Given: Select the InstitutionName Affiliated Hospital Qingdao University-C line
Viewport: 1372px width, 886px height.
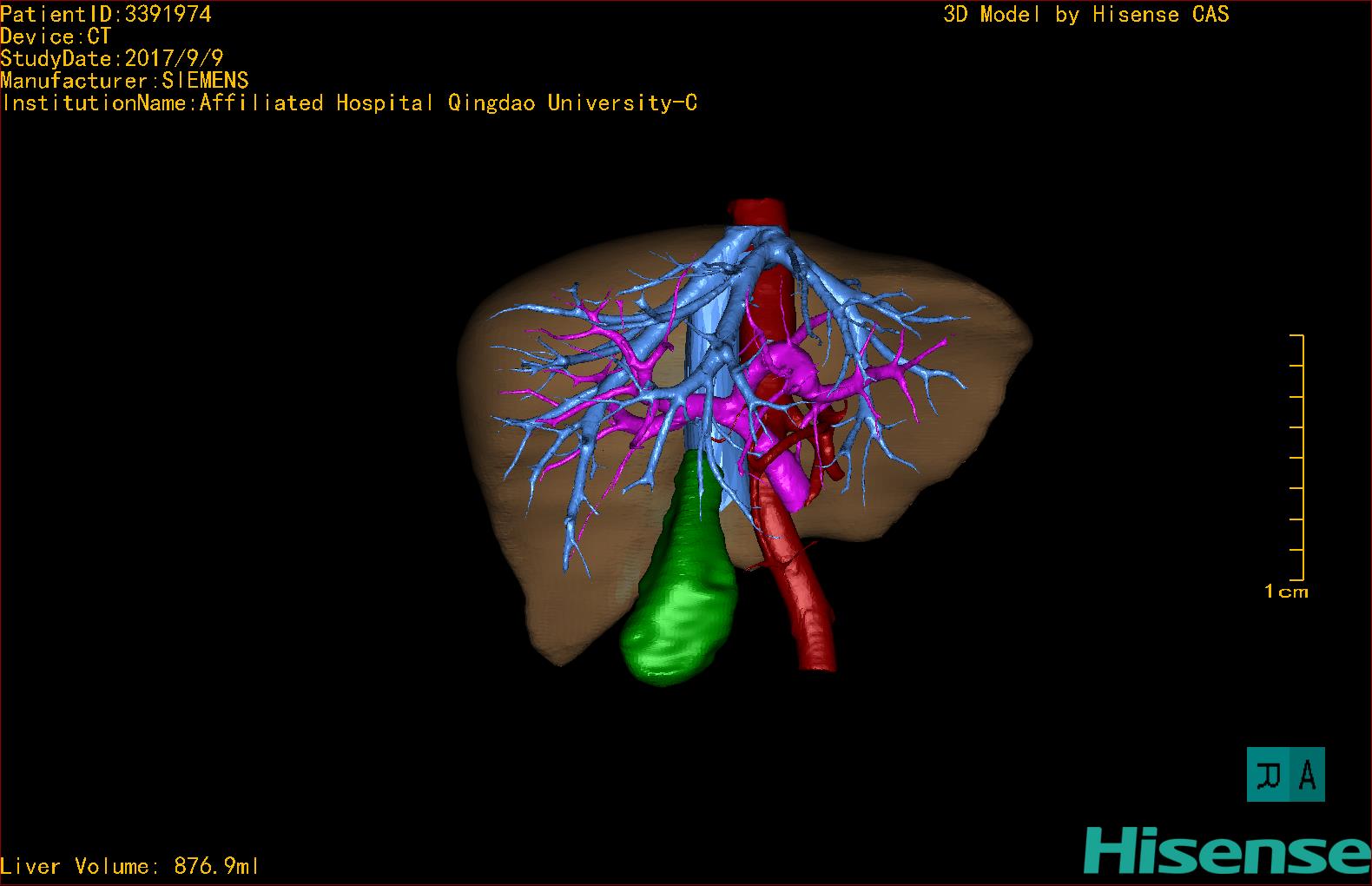Looking at the screenshot, I should (349, 103).
